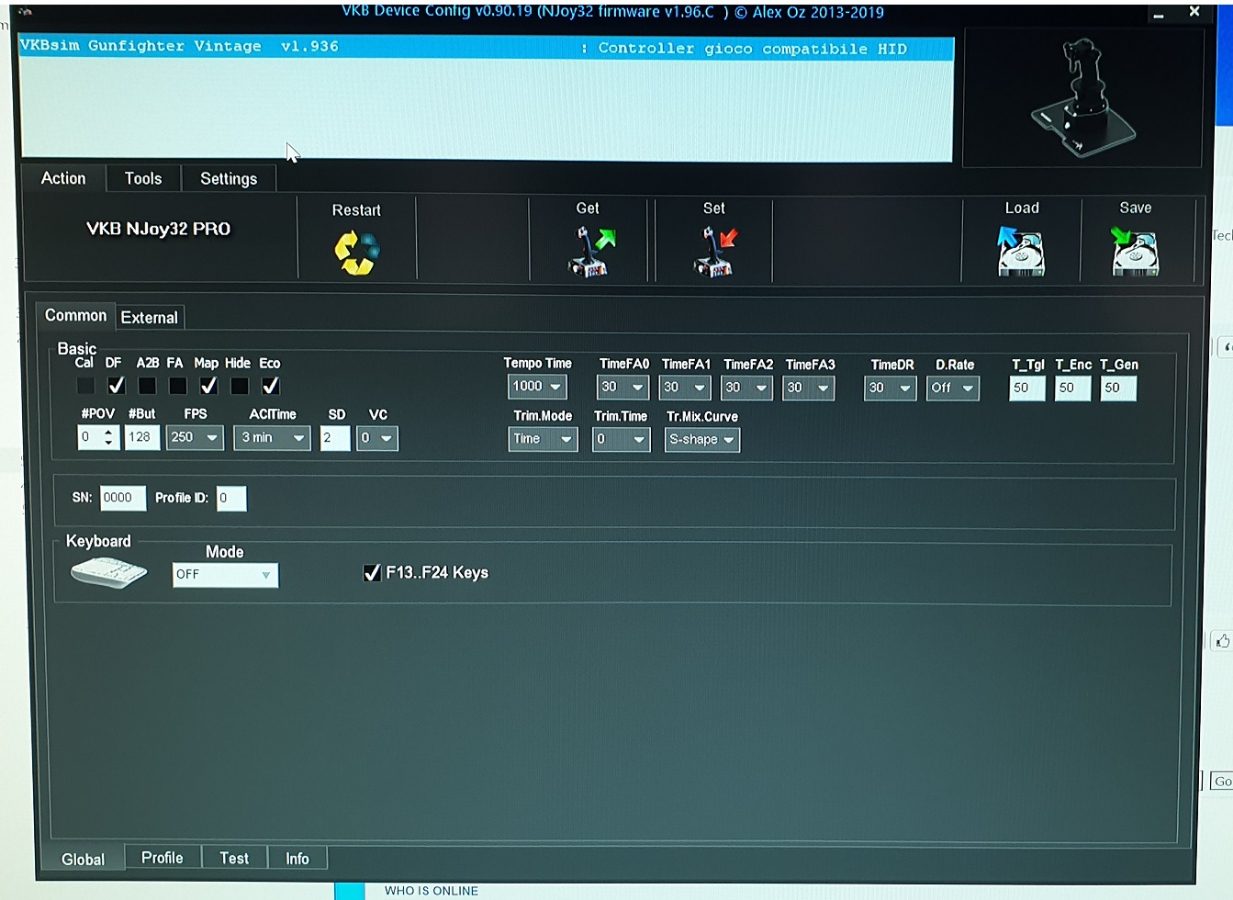Click the Load disk icon

1021,251
